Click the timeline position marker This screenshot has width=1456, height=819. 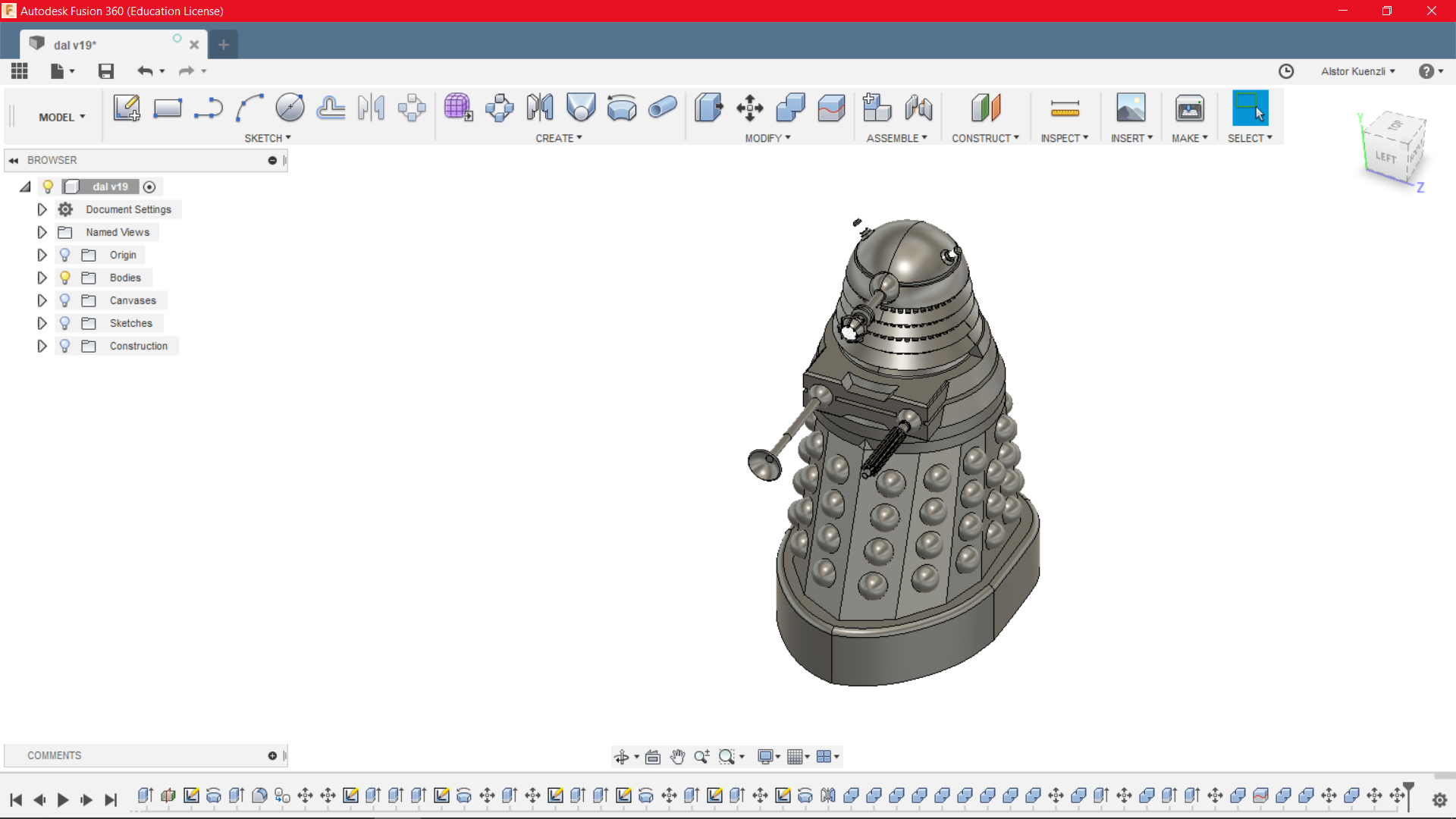[1408, 796]
